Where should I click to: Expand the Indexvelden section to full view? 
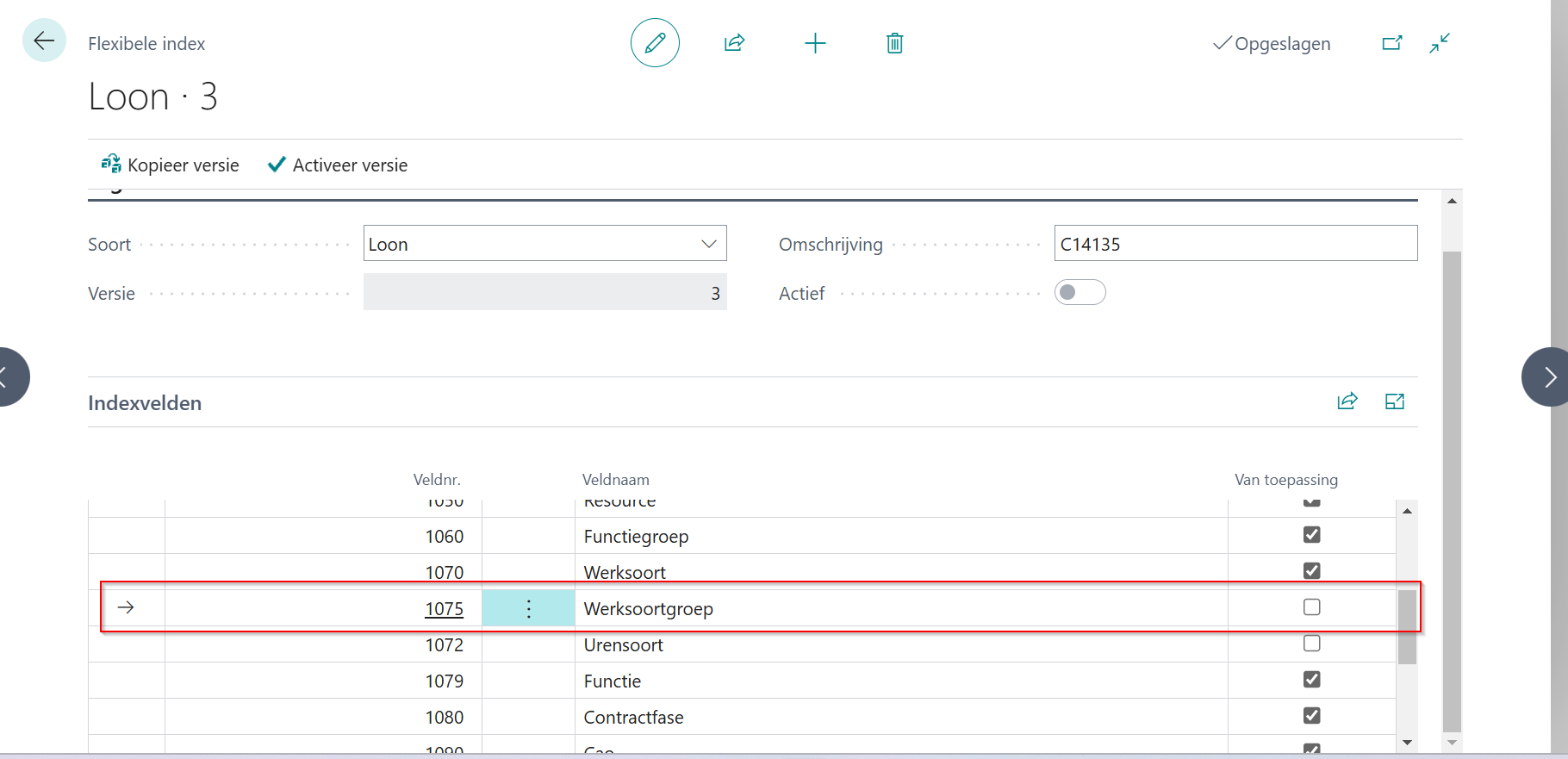point(1394,401)
